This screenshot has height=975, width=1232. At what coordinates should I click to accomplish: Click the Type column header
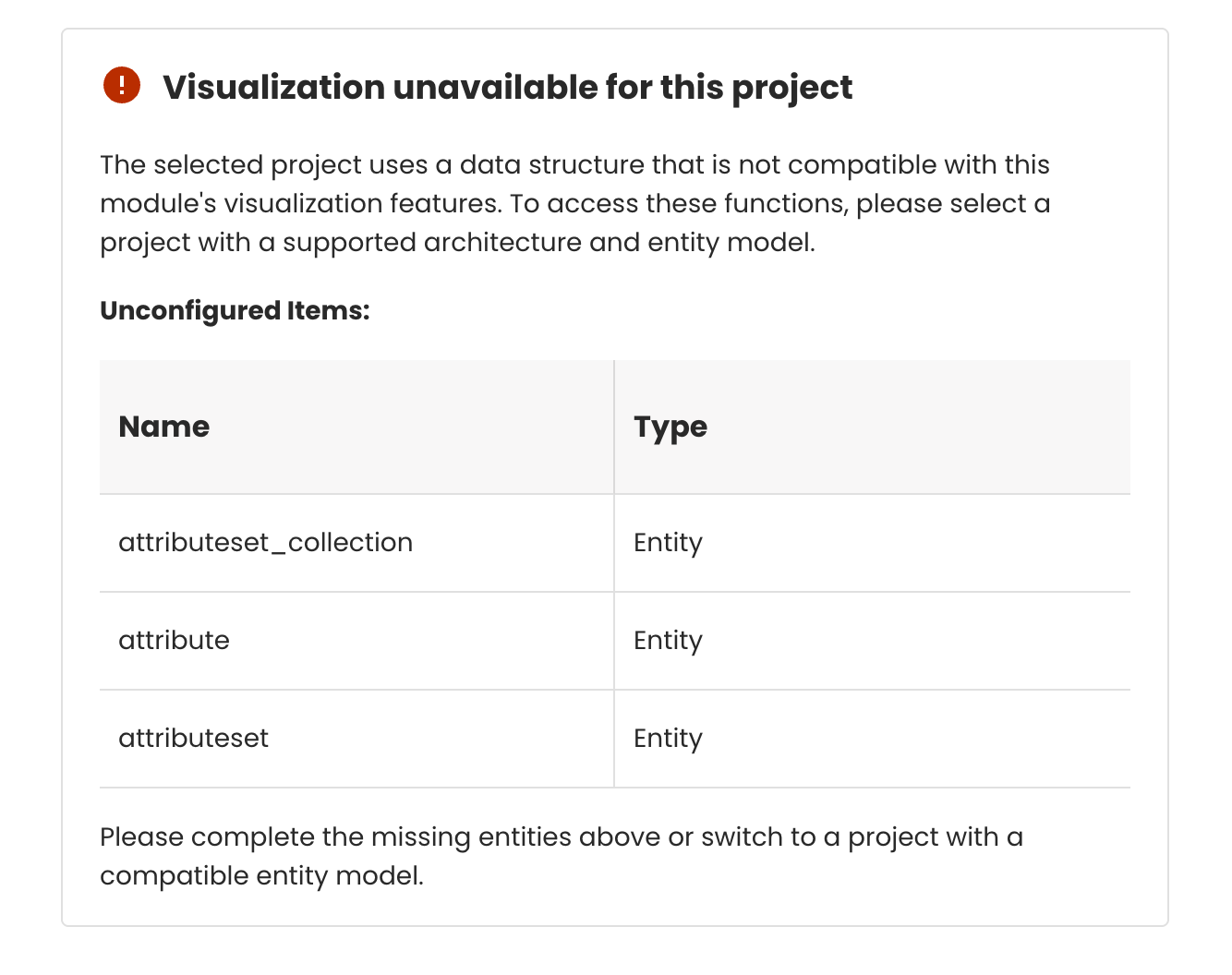coord(670,427)
